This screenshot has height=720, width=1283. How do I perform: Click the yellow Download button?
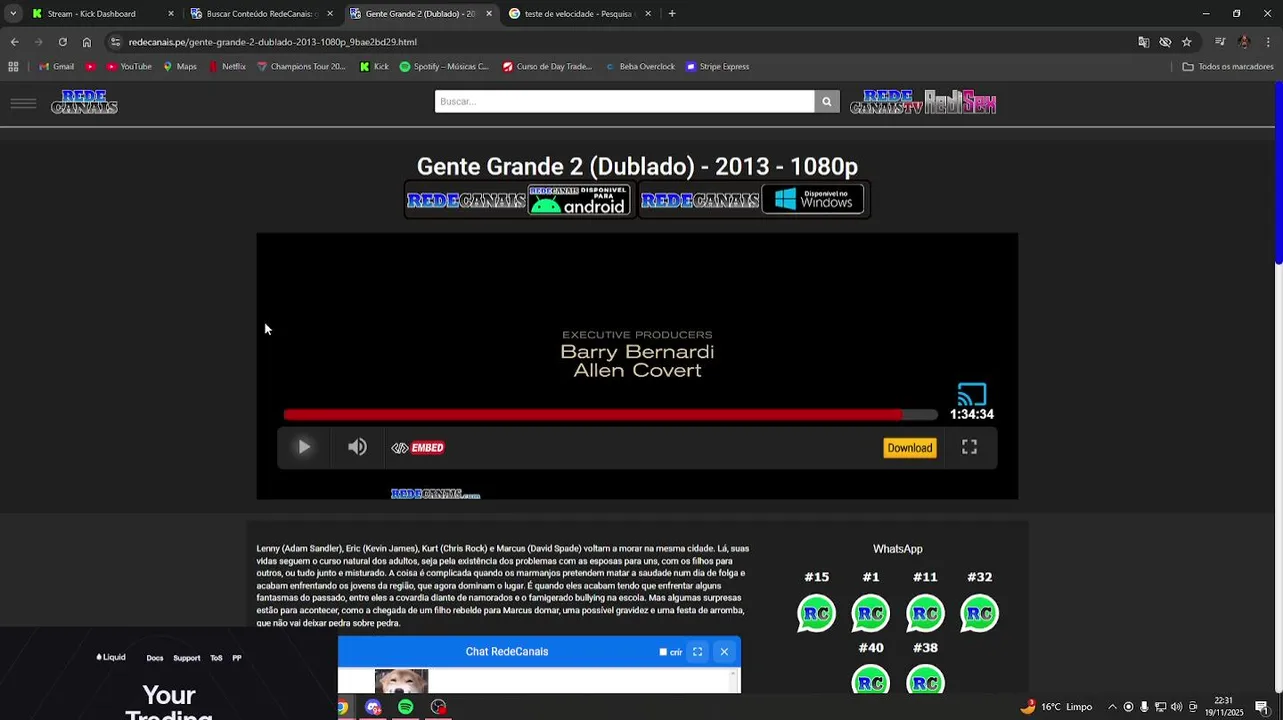pyautogui.click(x=909, y=448)
